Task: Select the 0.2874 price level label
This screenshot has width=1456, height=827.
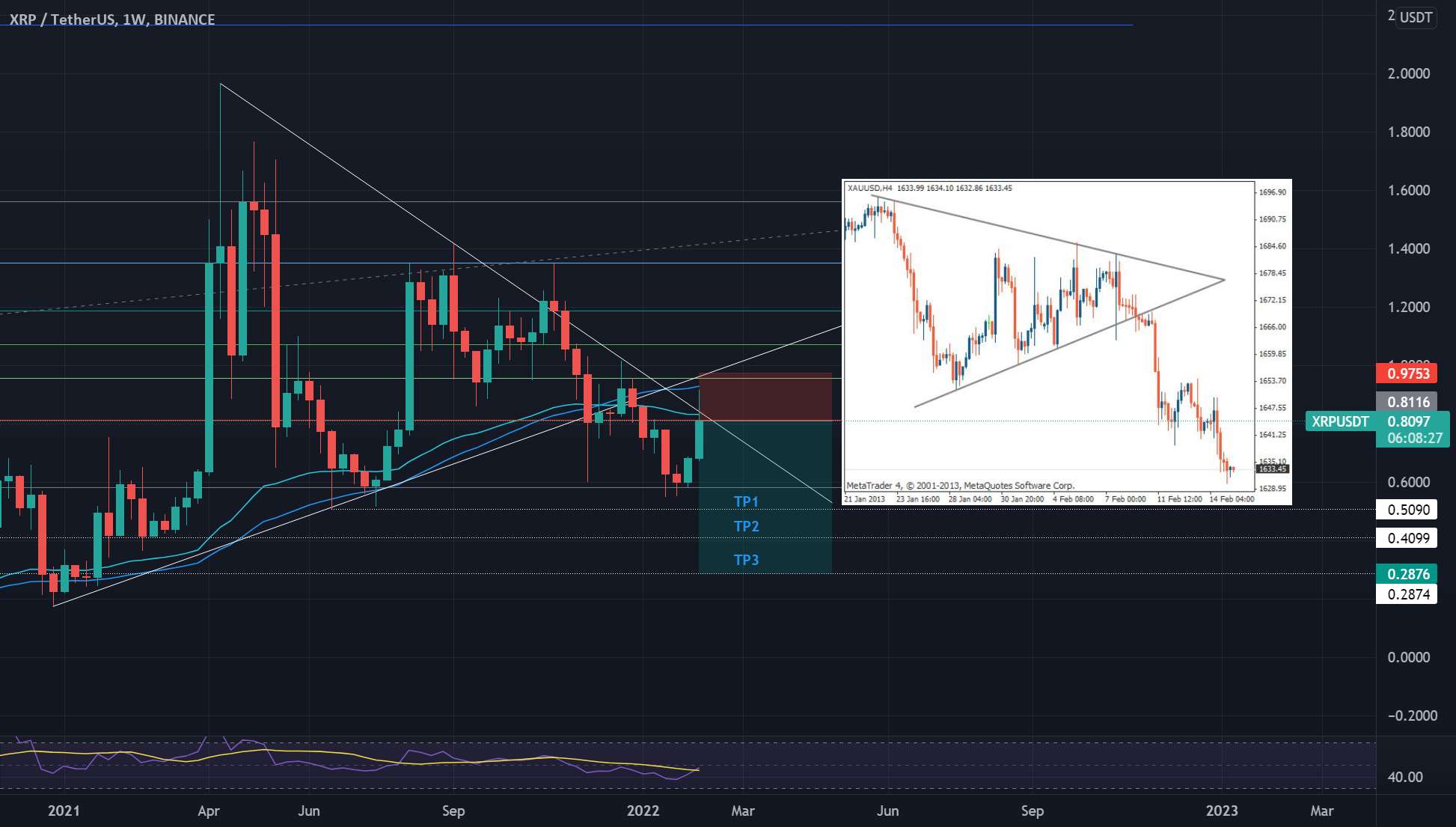Action: [1407, 594]
